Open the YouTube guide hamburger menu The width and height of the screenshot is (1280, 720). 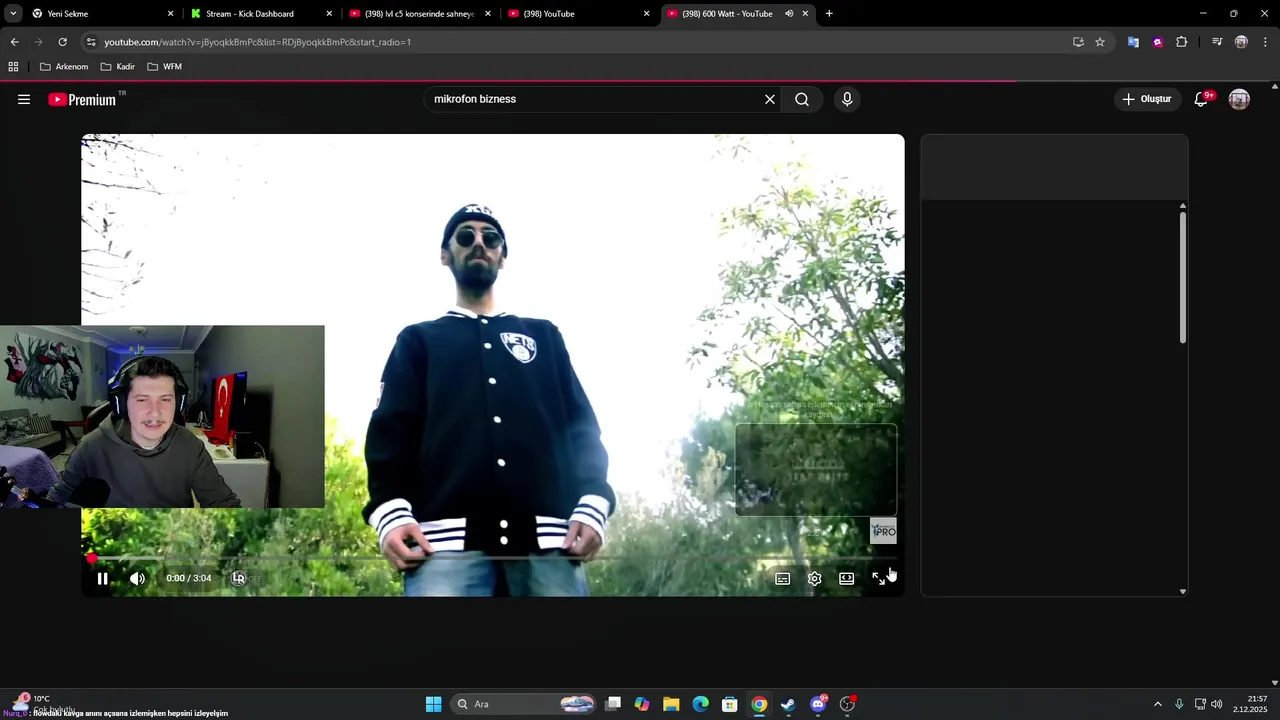click(24, 99)
